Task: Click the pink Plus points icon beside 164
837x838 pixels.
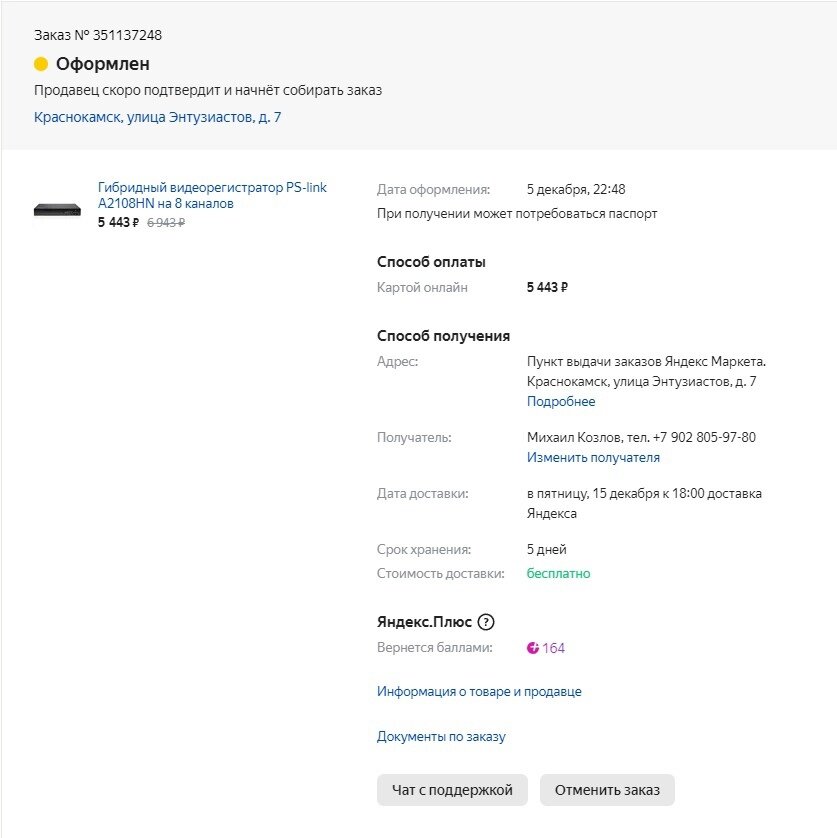Action: pyautogui.click(x=532, y=648)
